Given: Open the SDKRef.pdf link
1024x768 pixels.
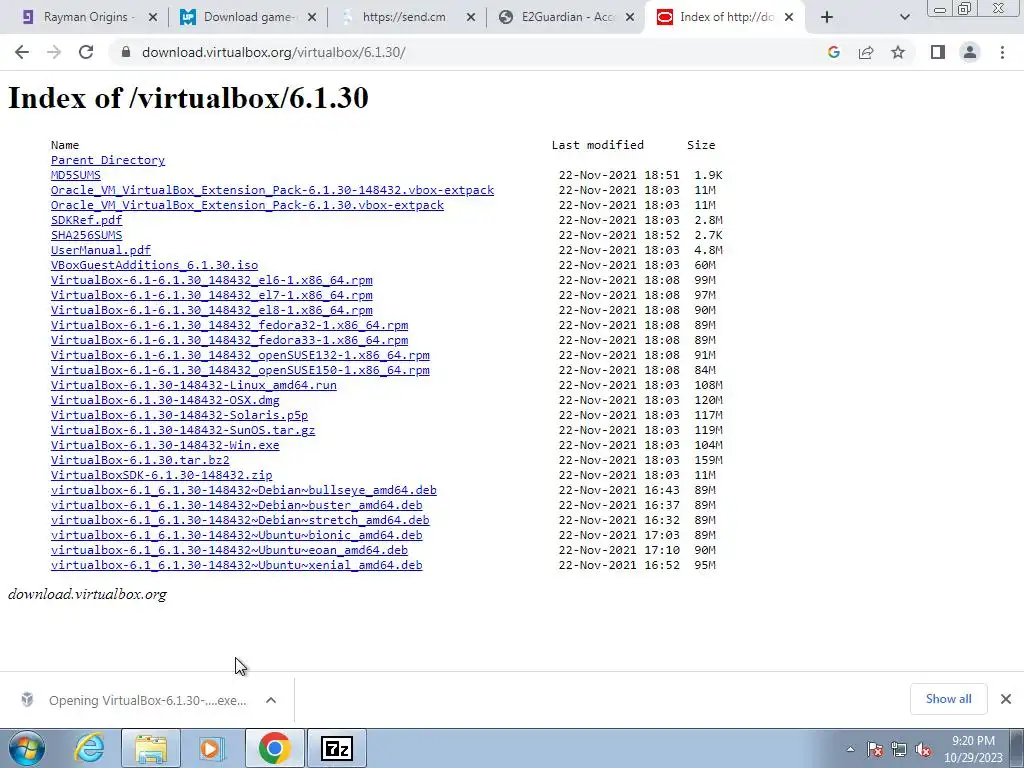Looking at the screenshot, I should tap(86, 220).
